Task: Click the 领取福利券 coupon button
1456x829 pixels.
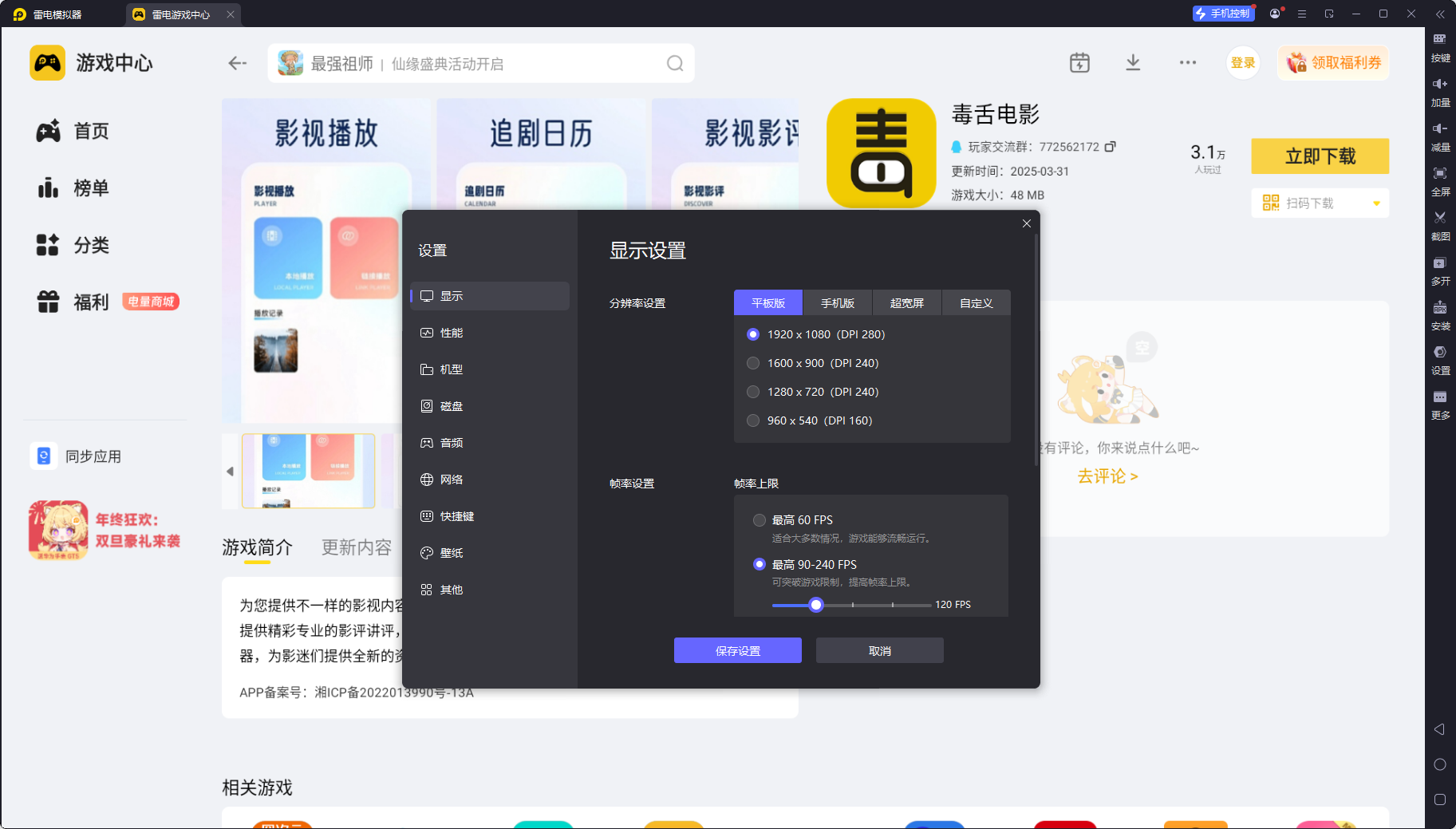Action: coord(1334,63)
